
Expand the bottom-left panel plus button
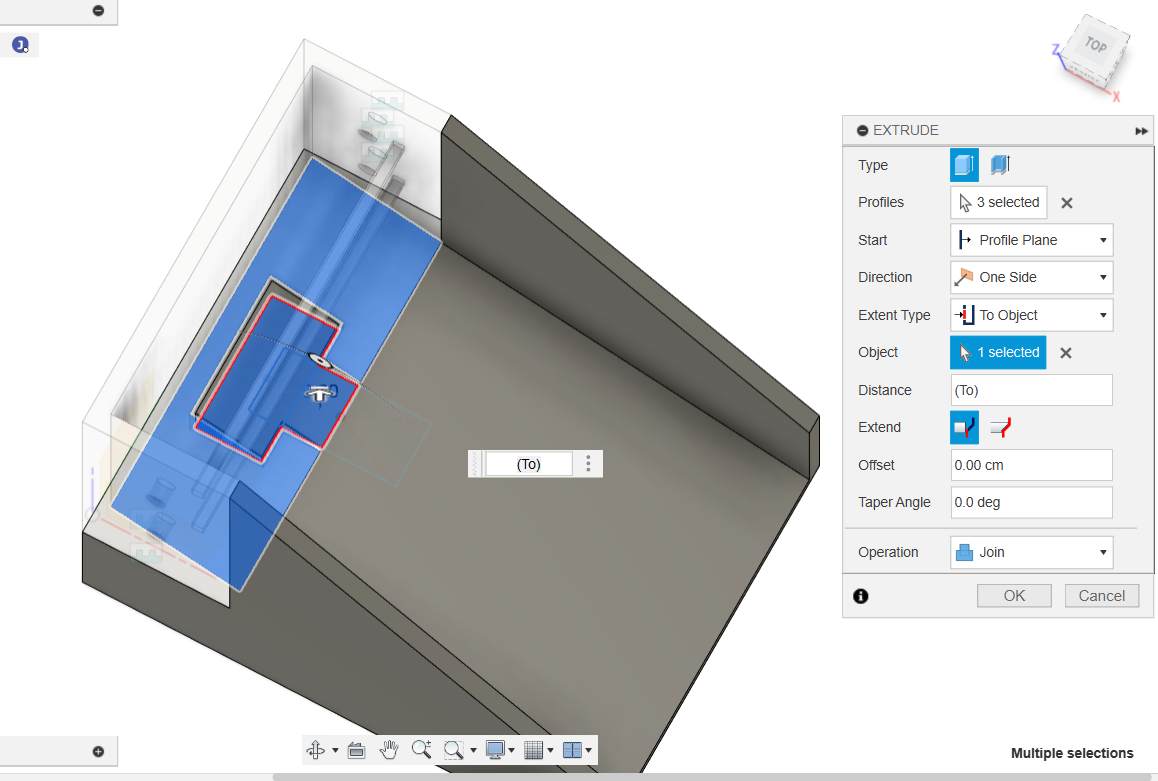(98, 751)
